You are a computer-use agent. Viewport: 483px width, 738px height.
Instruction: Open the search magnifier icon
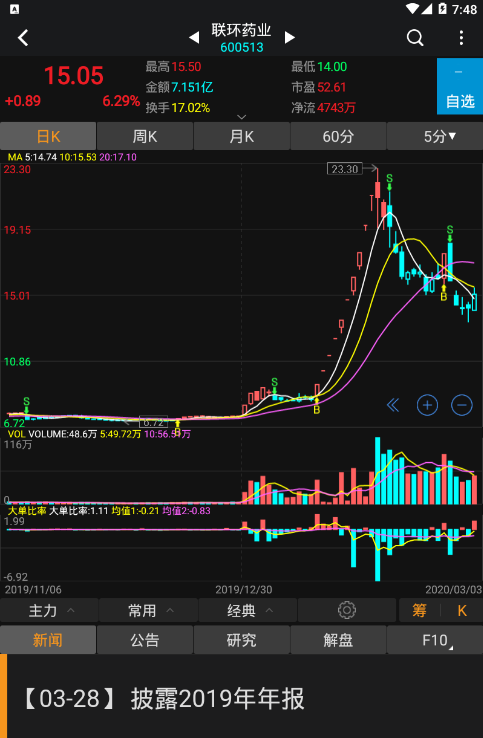415,38
